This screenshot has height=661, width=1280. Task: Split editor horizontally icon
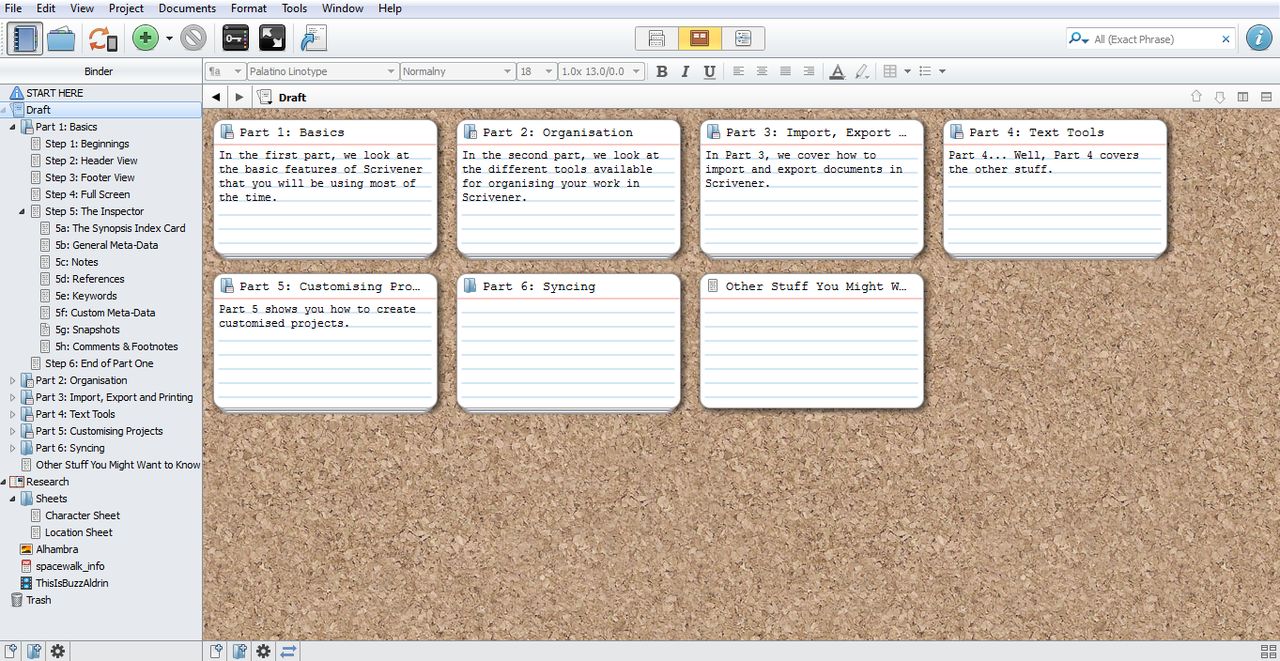point(1266,97)
